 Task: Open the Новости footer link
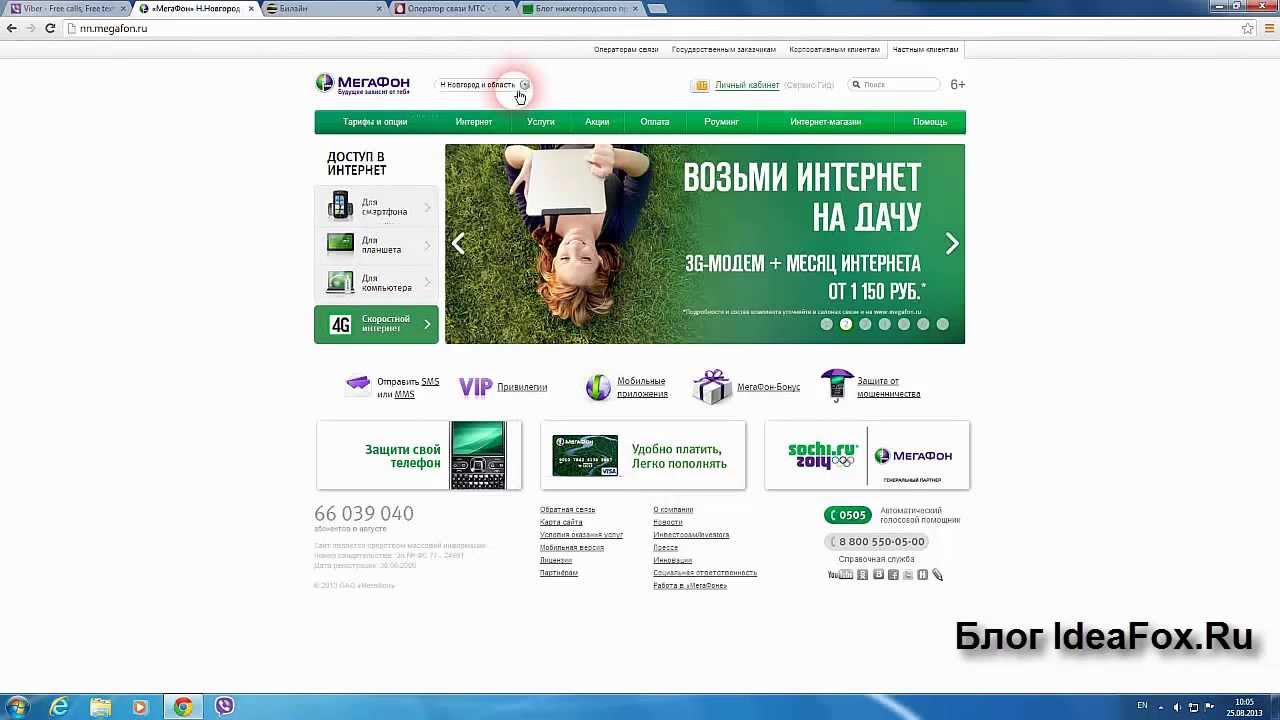click(668, 522)
